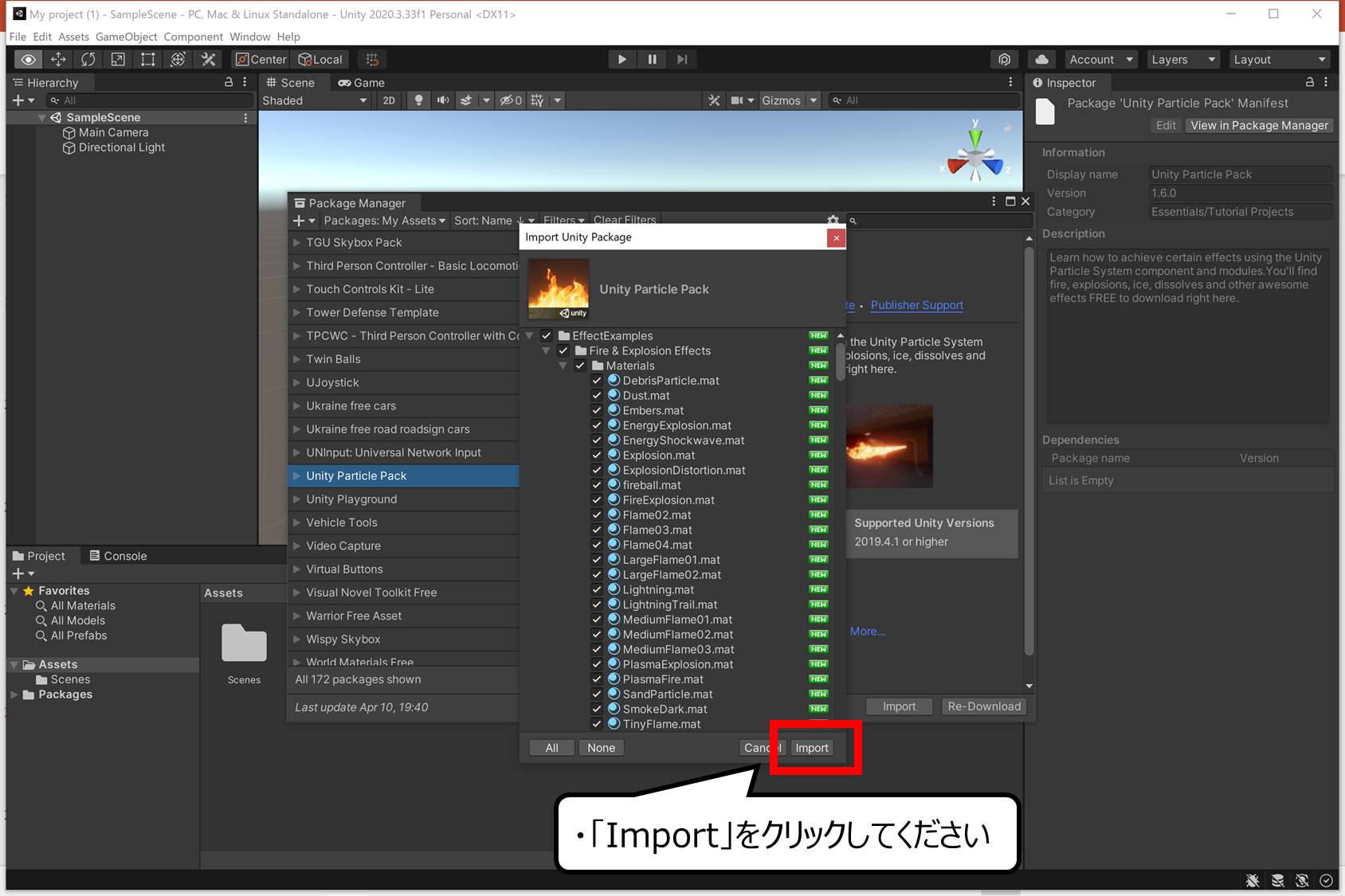This screenshot has width=1345, height=896.
Task: Uncheck Embers.mat checkbox
Action: tap(597, 411)
